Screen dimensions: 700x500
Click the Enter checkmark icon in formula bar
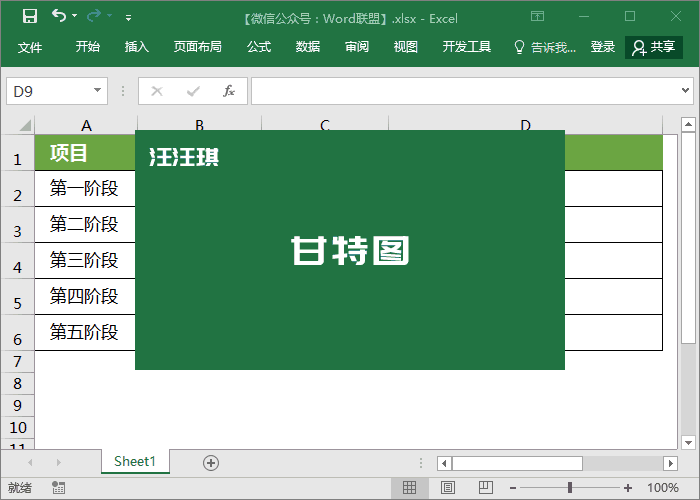coord(193,92)
